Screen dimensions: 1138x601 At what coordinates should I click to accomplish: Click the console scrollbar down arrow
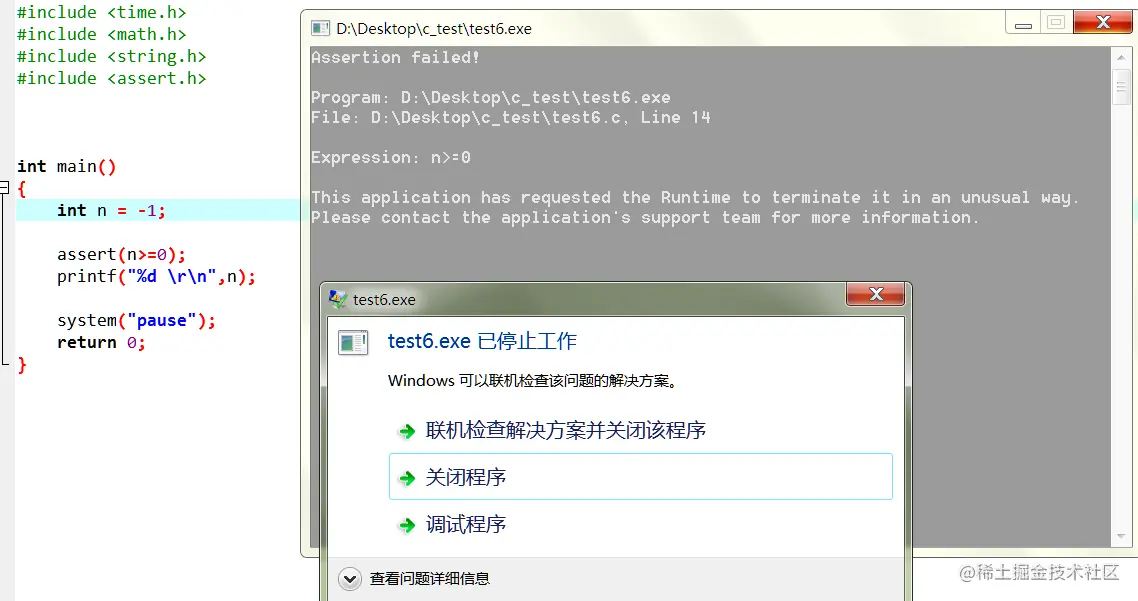(1121, 536)
